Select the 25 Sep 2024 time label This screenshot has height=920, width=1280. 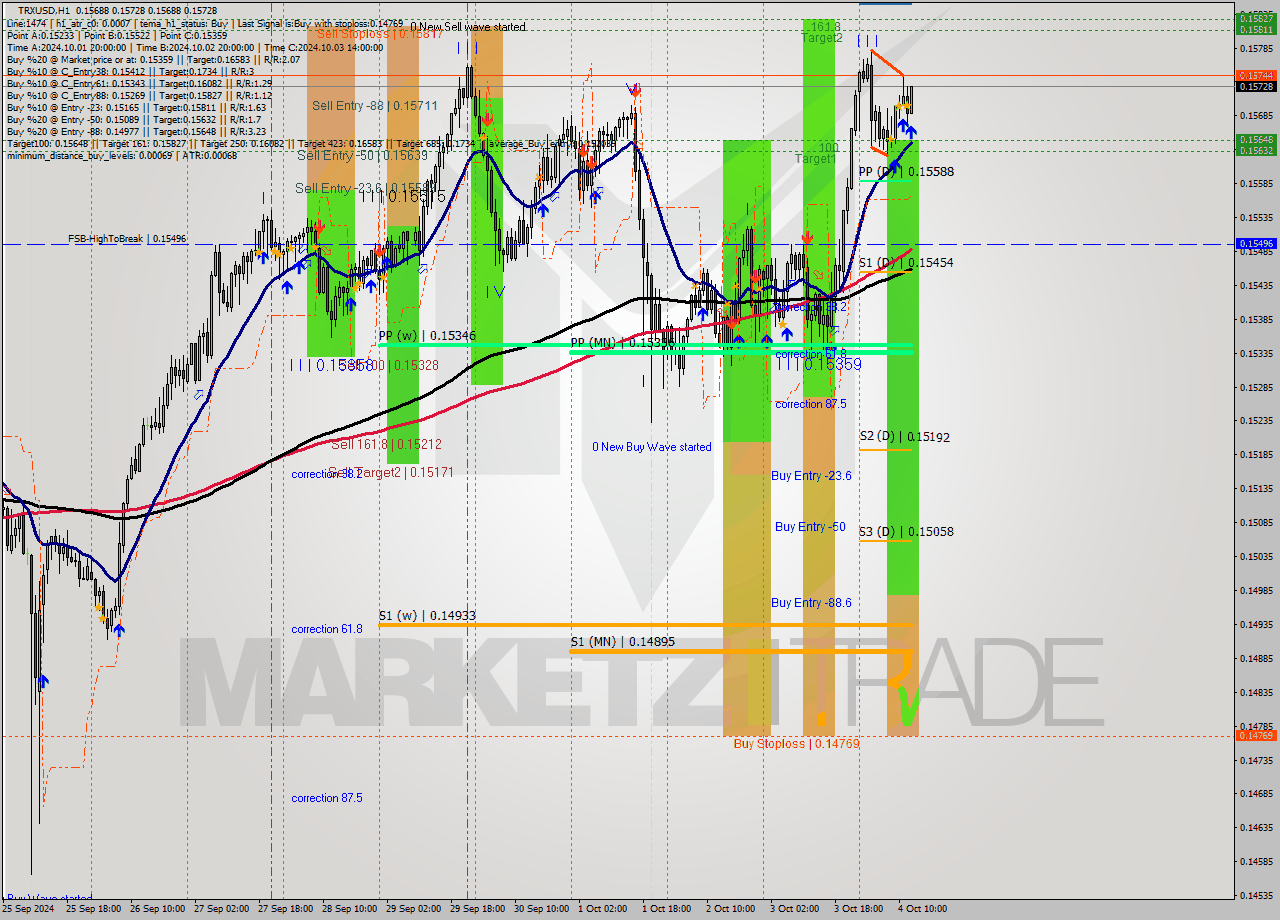click(30, 909)
